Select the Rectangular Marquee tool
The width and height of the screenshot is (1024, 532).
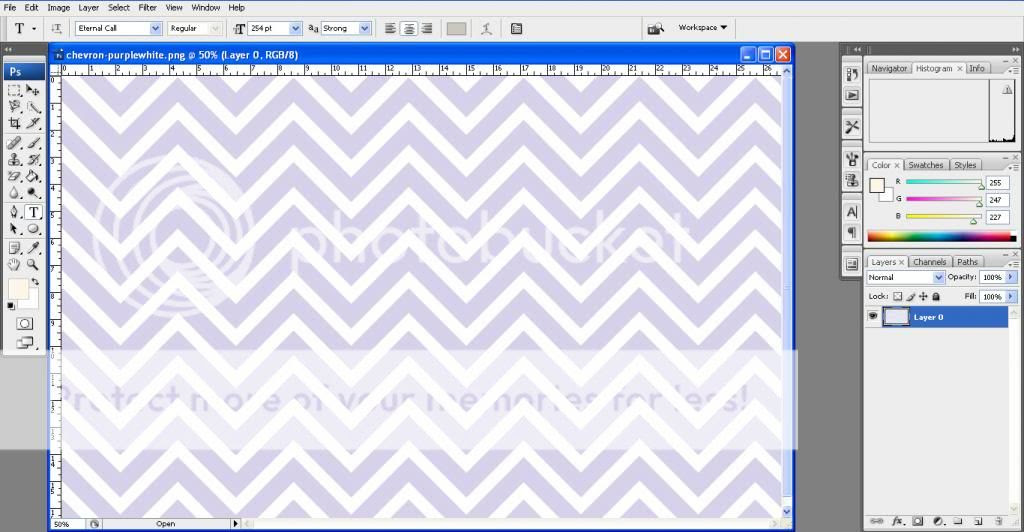(x=14, y=90)
